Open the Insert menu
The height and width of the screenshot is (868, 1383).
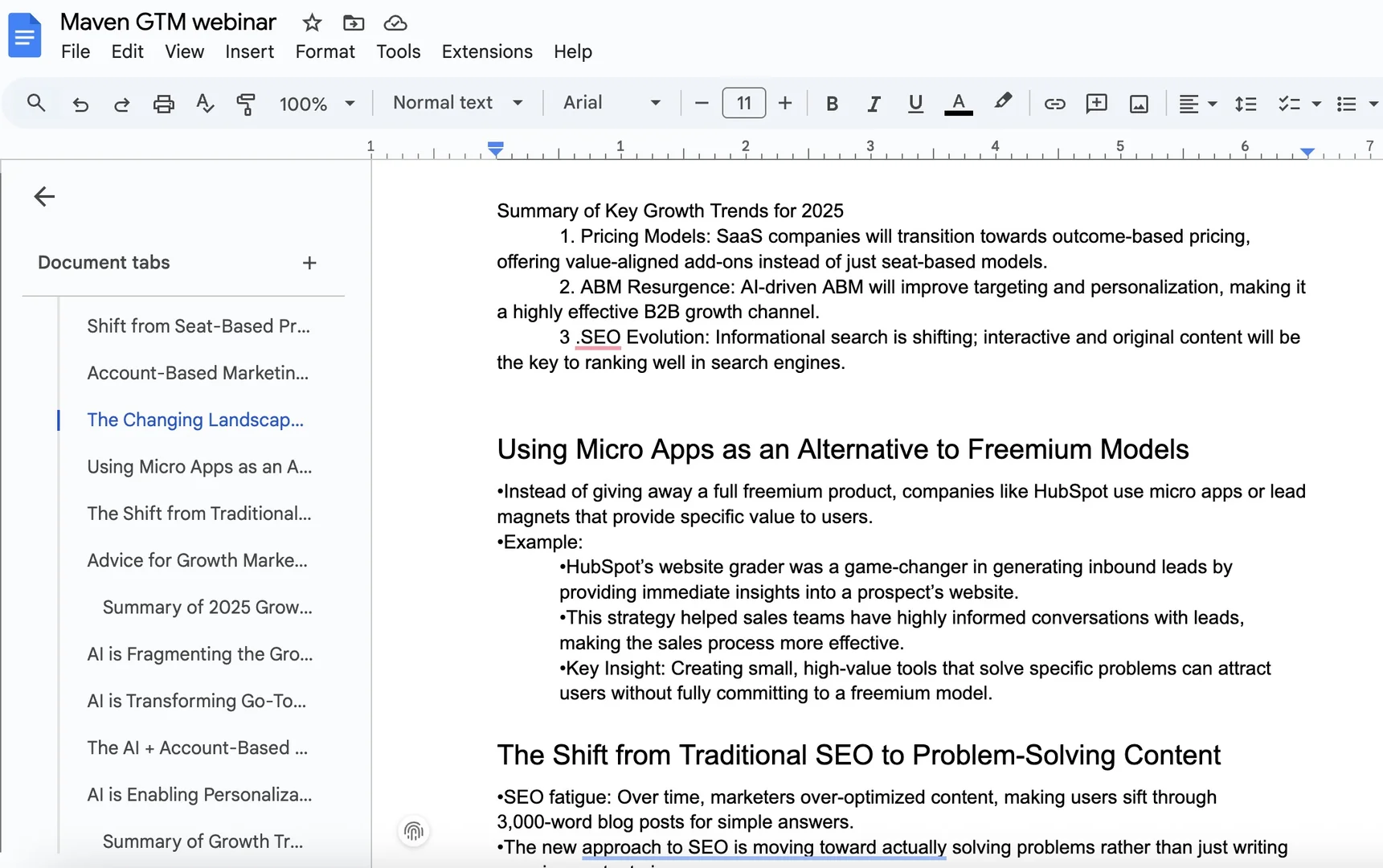point(249,51)
